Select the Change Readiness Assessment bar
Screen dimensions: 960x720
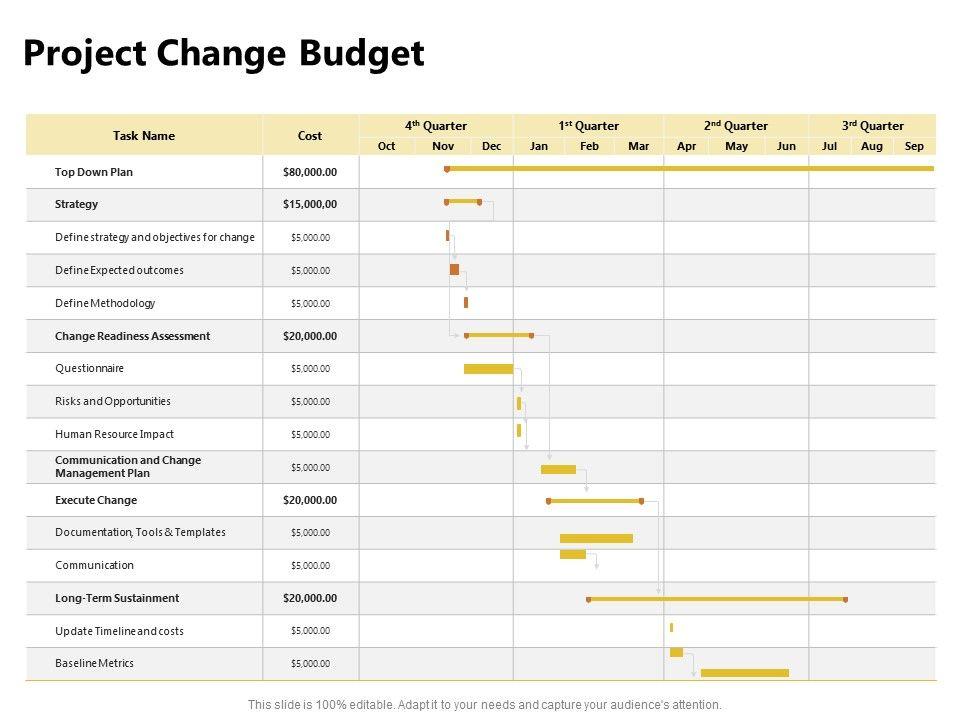click(x=498, y=335)
